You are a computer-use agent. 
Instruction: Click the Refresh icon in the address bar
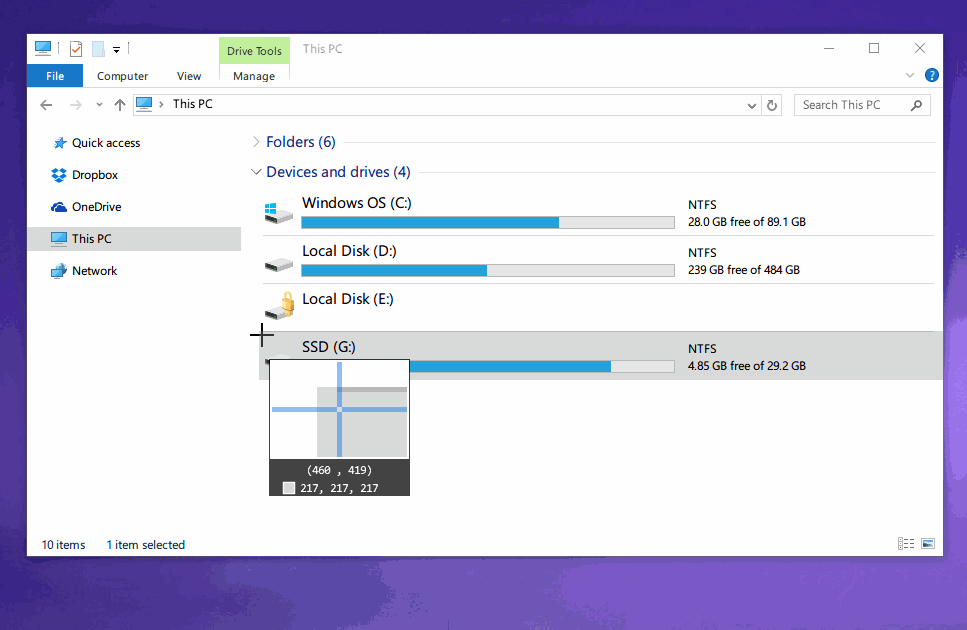(x=772, y=104)
